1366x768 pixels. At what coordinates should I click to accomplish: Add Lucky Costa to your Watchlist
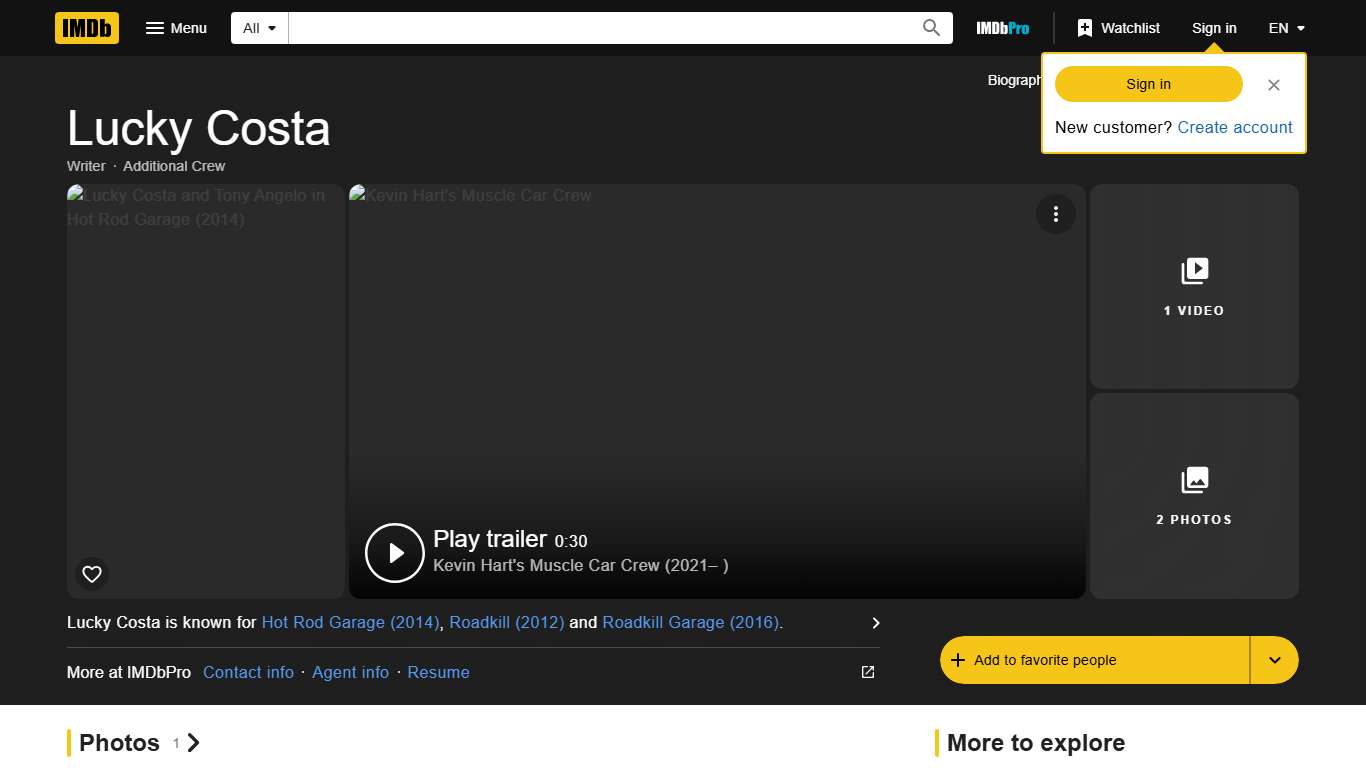(x=1117, y=28)
